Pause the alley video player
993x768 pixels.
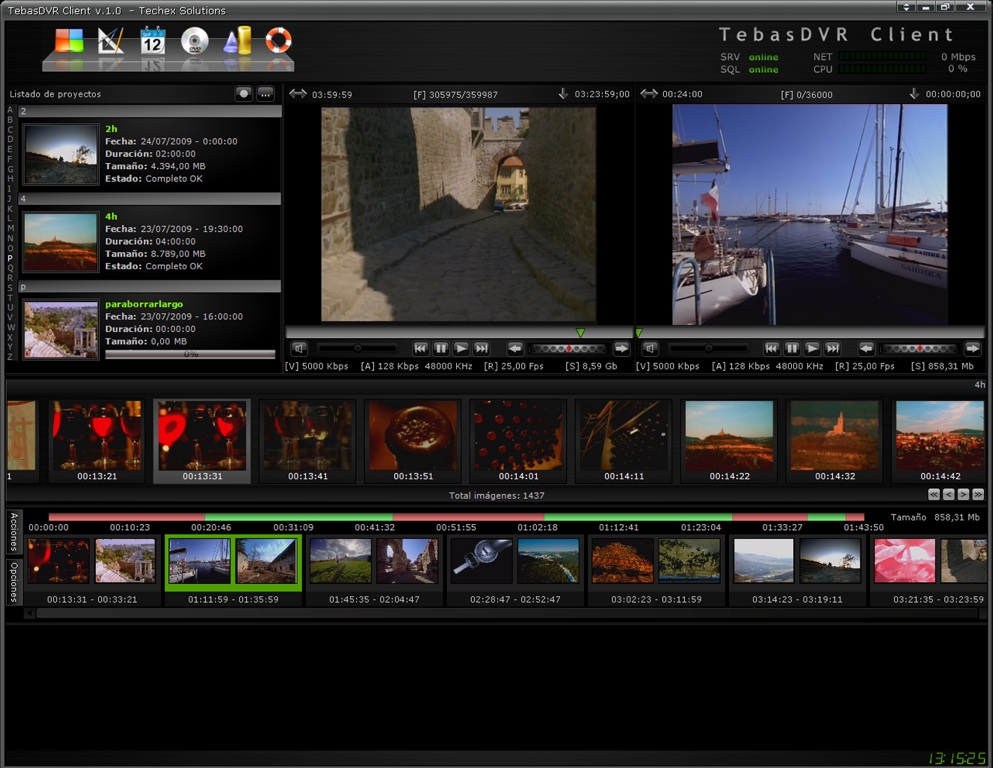click(x=441, y=348)
